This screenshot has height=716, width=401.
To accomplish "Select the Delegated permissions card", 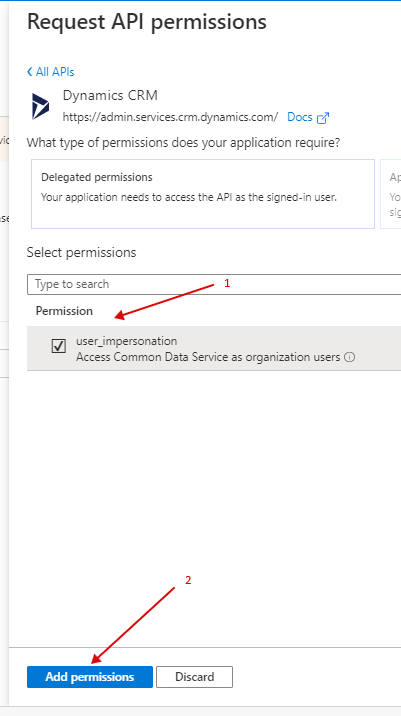I will 203,194.
